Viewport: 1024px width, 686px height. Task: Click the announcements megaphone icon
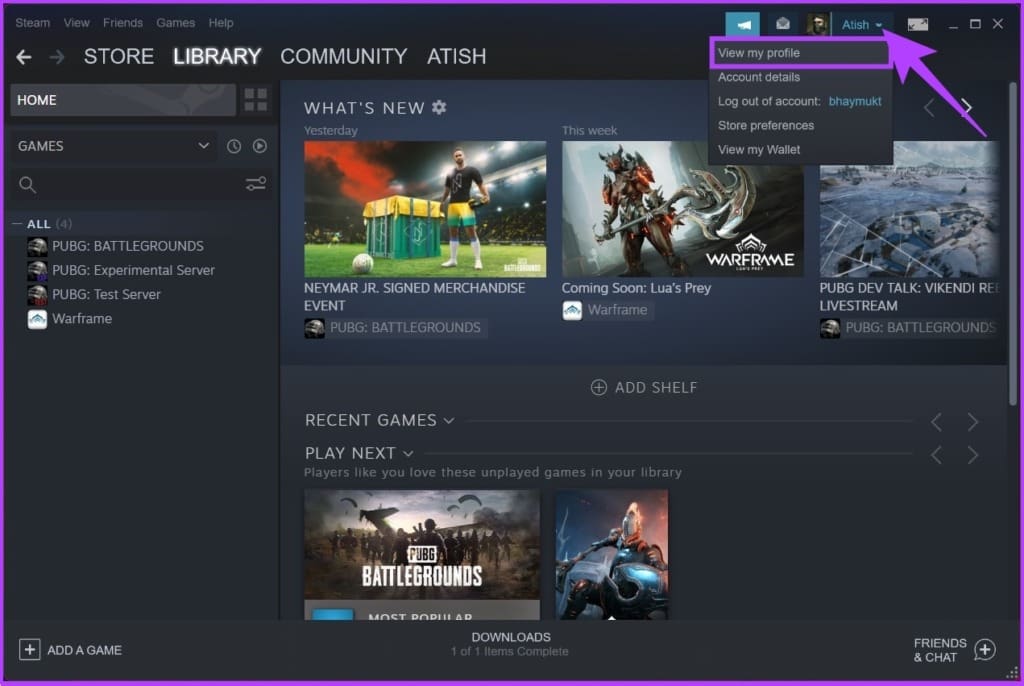[743, 25]
